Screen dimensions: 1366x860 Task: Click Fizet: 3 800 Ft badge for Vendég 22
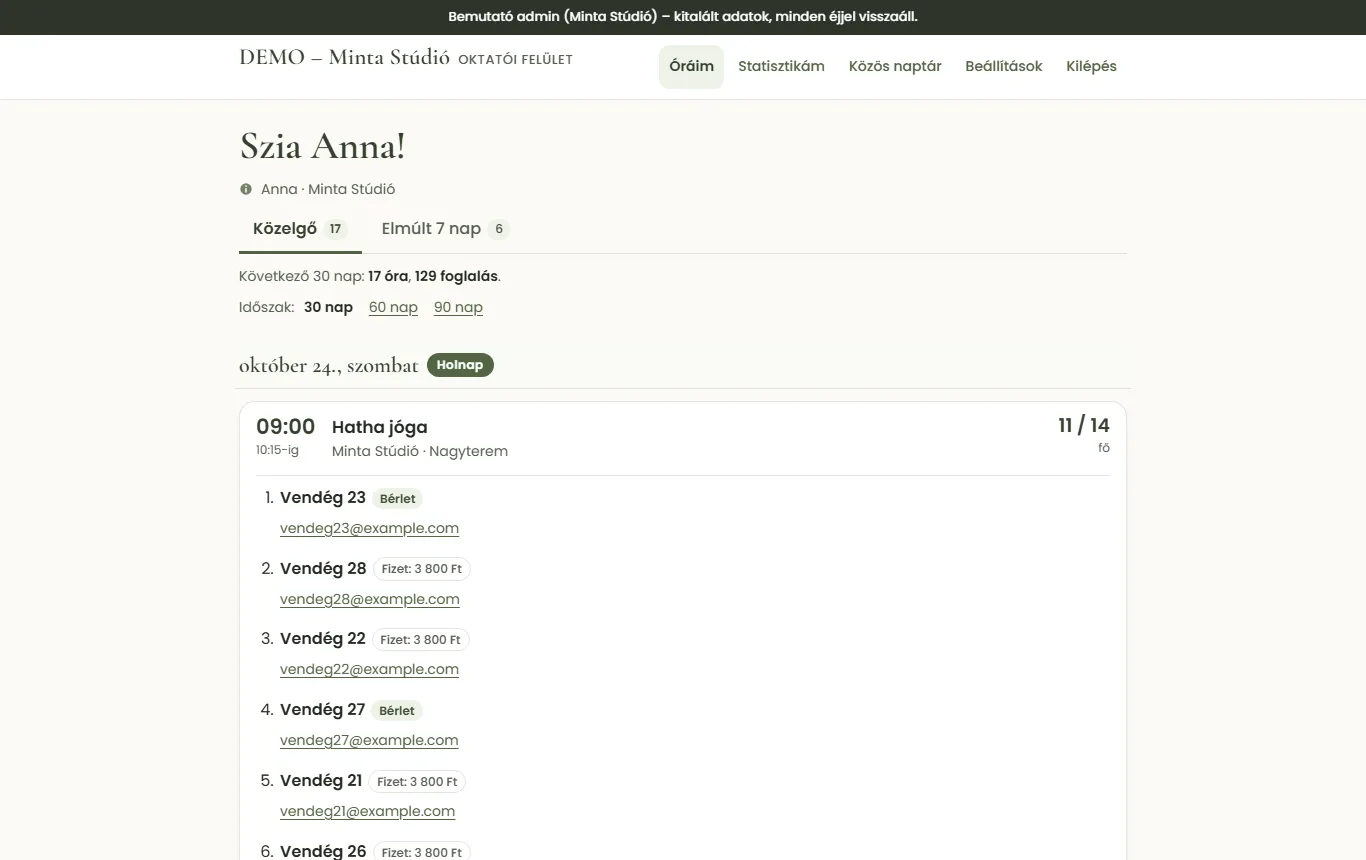click(x=421, y=639)
